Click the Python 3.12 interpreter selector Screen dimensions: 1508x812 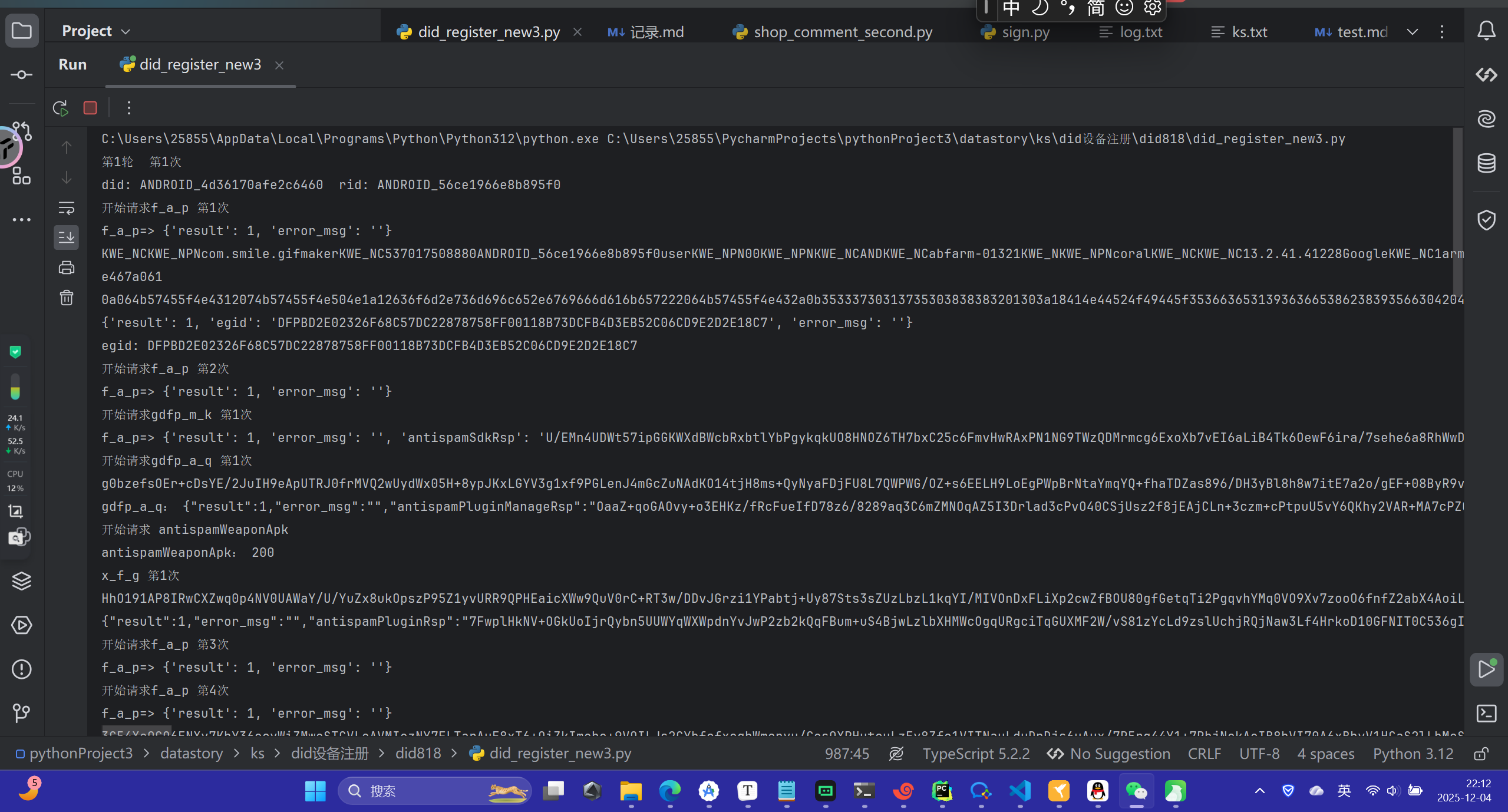(1413, 754)
